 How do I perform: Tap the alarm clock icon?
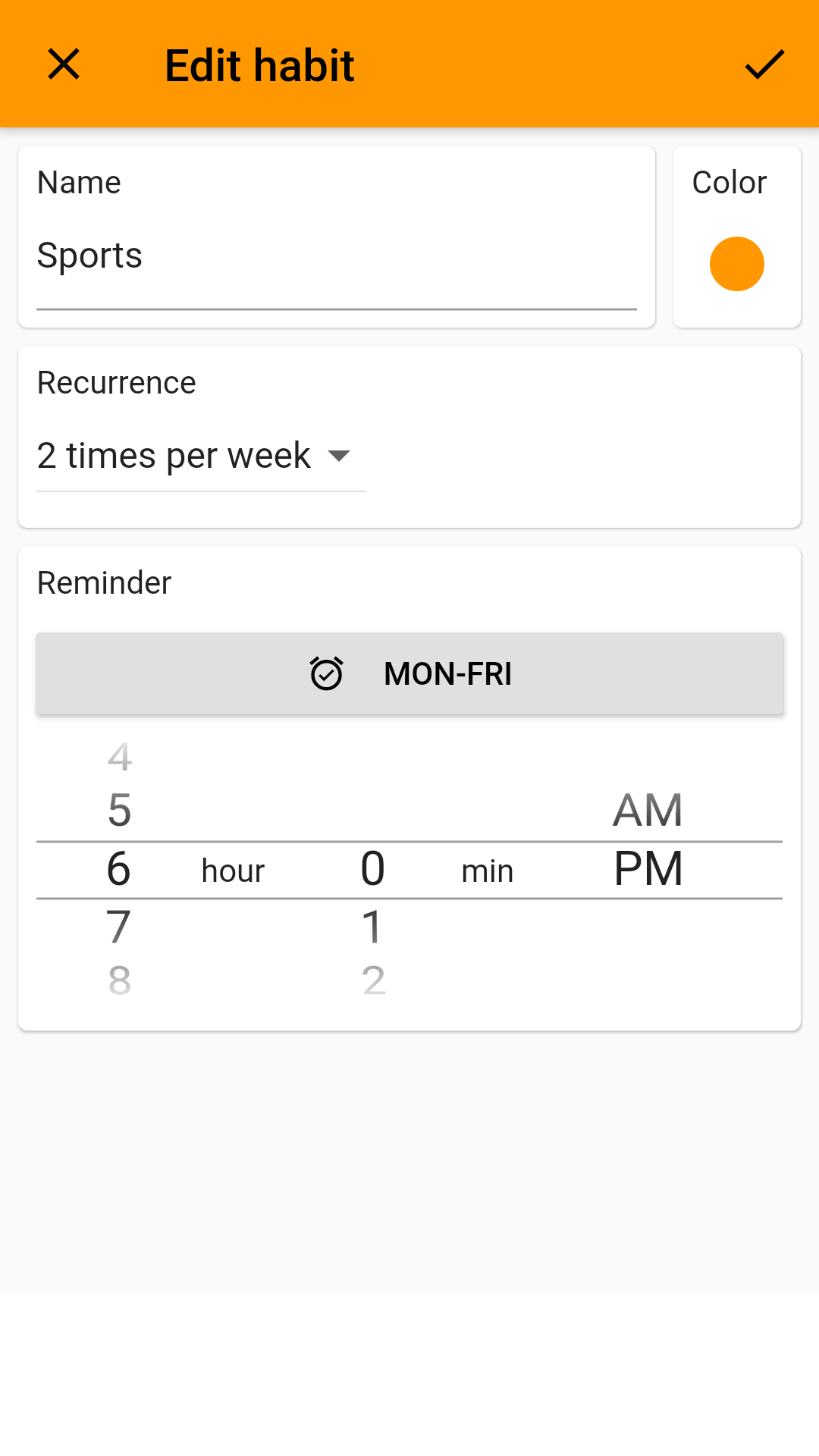pyautogui.click(x=327, y=673)
